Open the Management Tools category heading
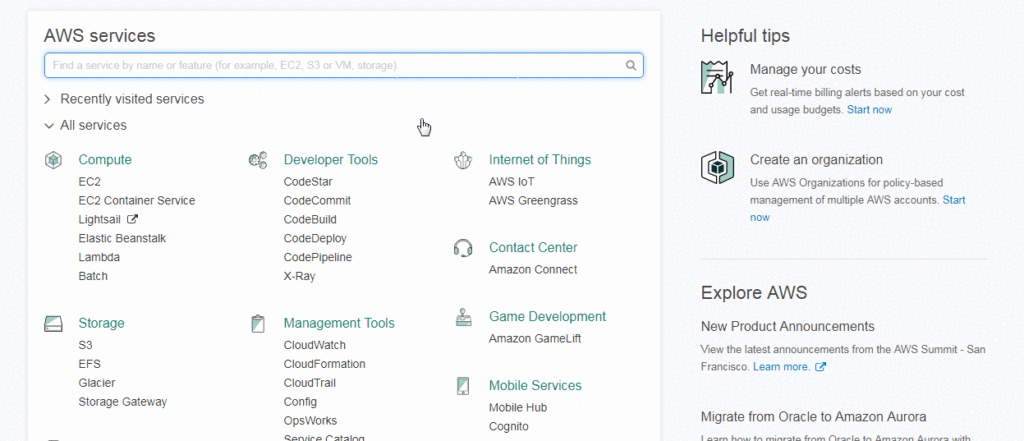Screen dimensions: 1024x441 tap(339, 323)
